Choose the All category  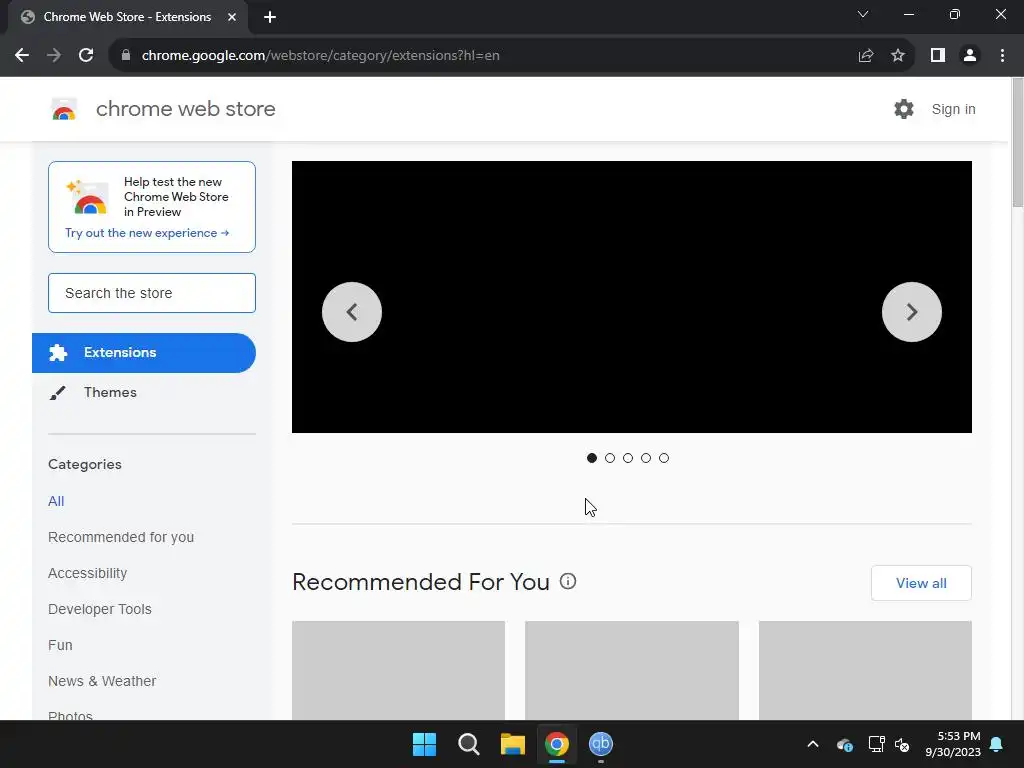click(x=56, y=501)
